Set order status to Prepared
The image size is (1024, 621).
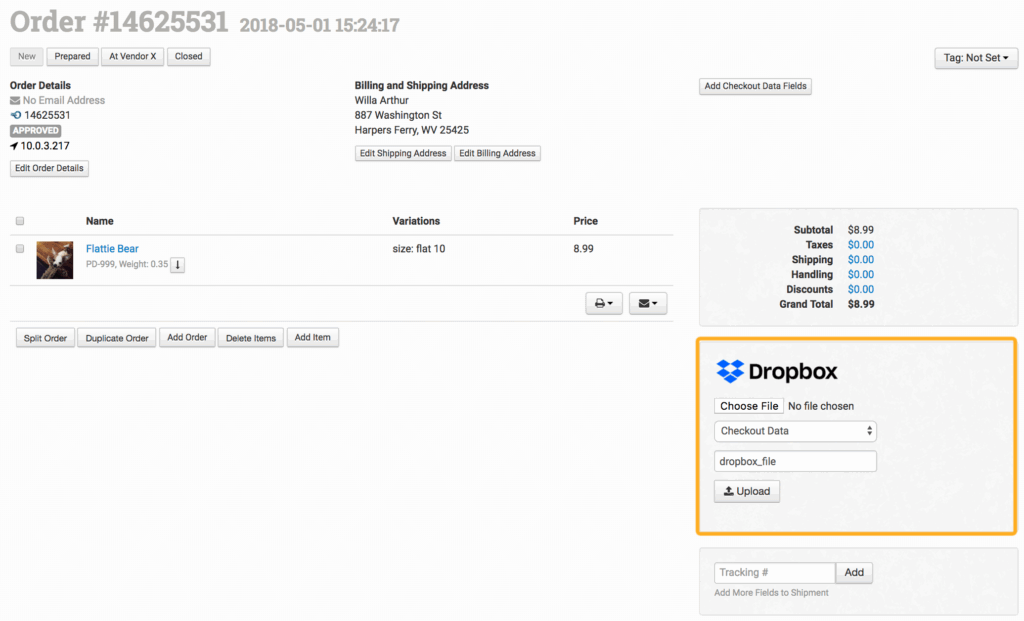click(72, 57)
